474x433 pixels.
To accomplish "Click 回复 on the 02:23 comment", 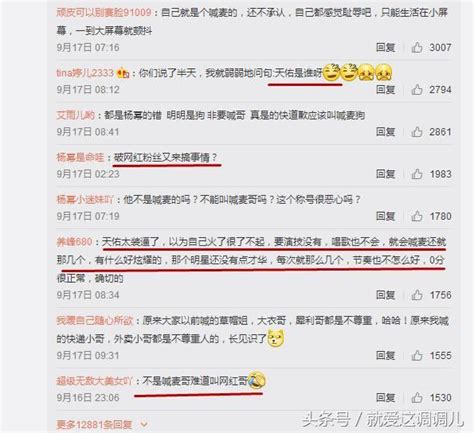I will pos(386,174).
